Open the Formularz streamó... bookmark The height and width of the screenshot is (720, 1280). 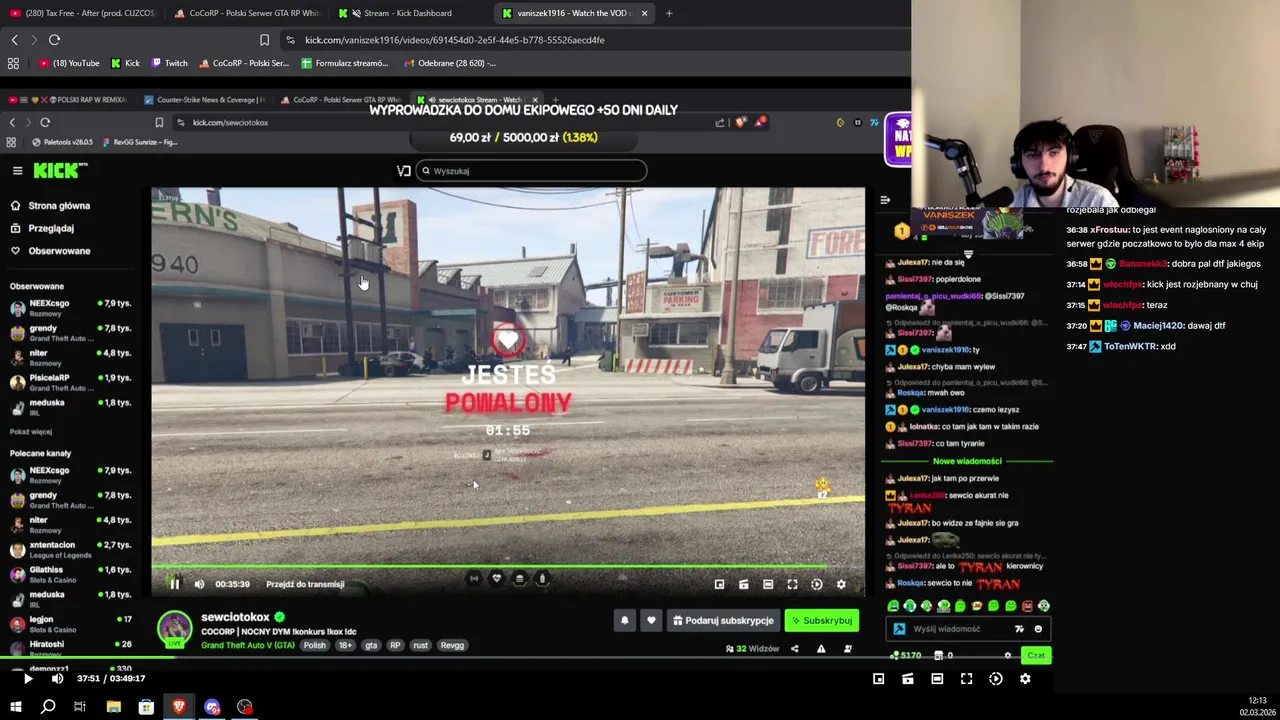pyautogui.click(x=344, y=63)
